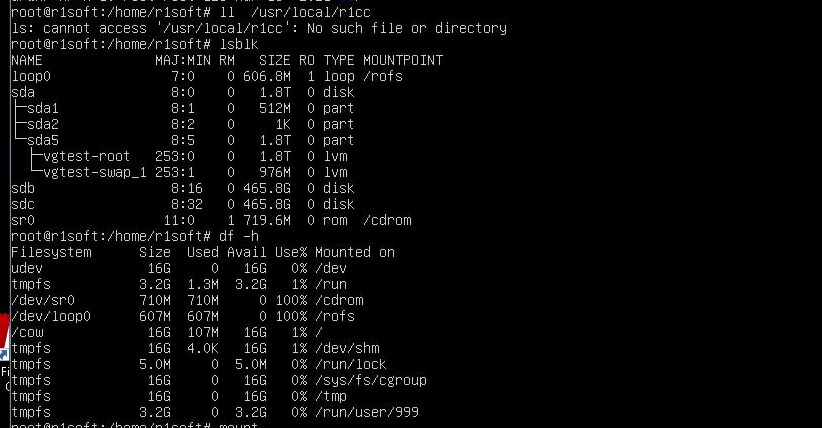The width and height of the screenshot is (822, 428).
Task: Click the sda2 partition name
Action: tap(43, 124)
